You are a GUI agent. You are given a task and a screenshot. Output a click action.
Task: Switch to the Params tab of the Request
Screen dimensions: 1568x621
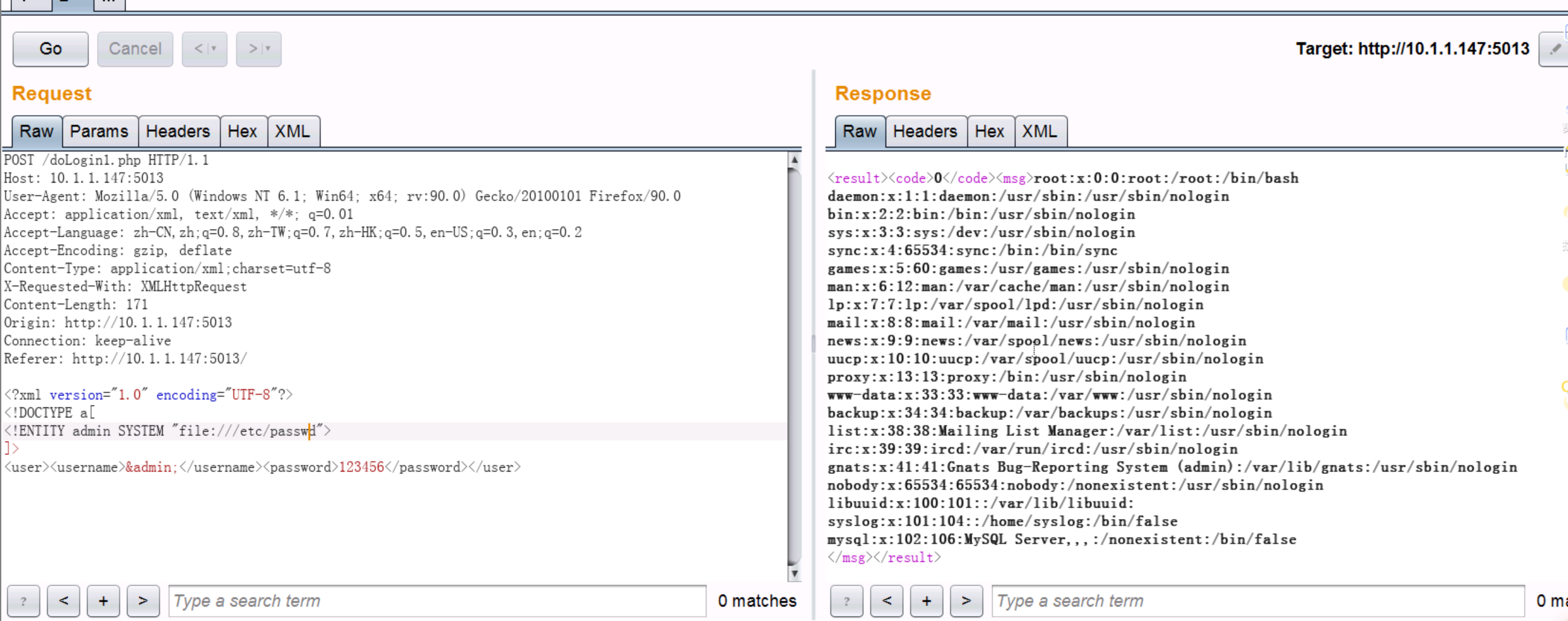(100, 131)
